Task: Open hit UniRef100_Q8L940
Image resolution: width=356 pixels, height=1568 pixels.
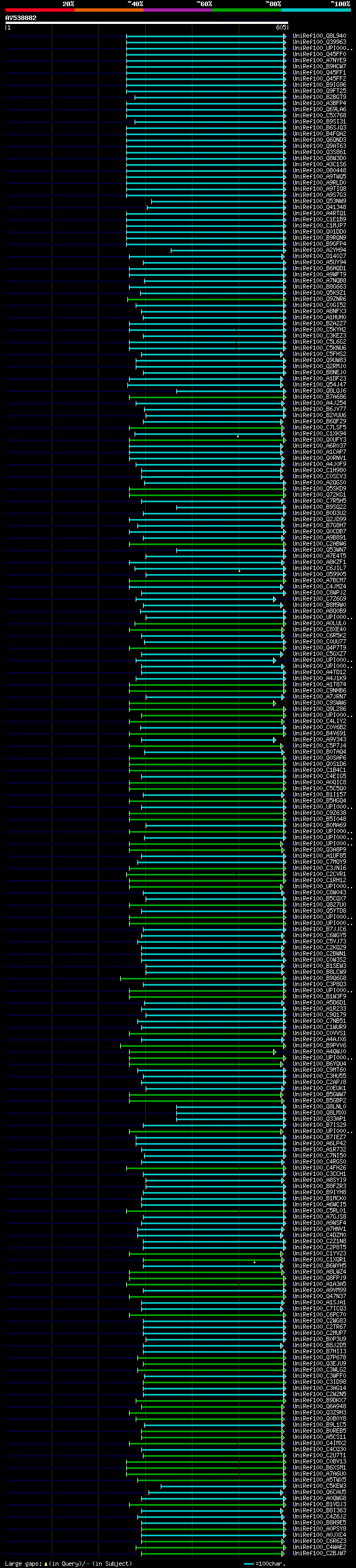Action: click(319, 36)
